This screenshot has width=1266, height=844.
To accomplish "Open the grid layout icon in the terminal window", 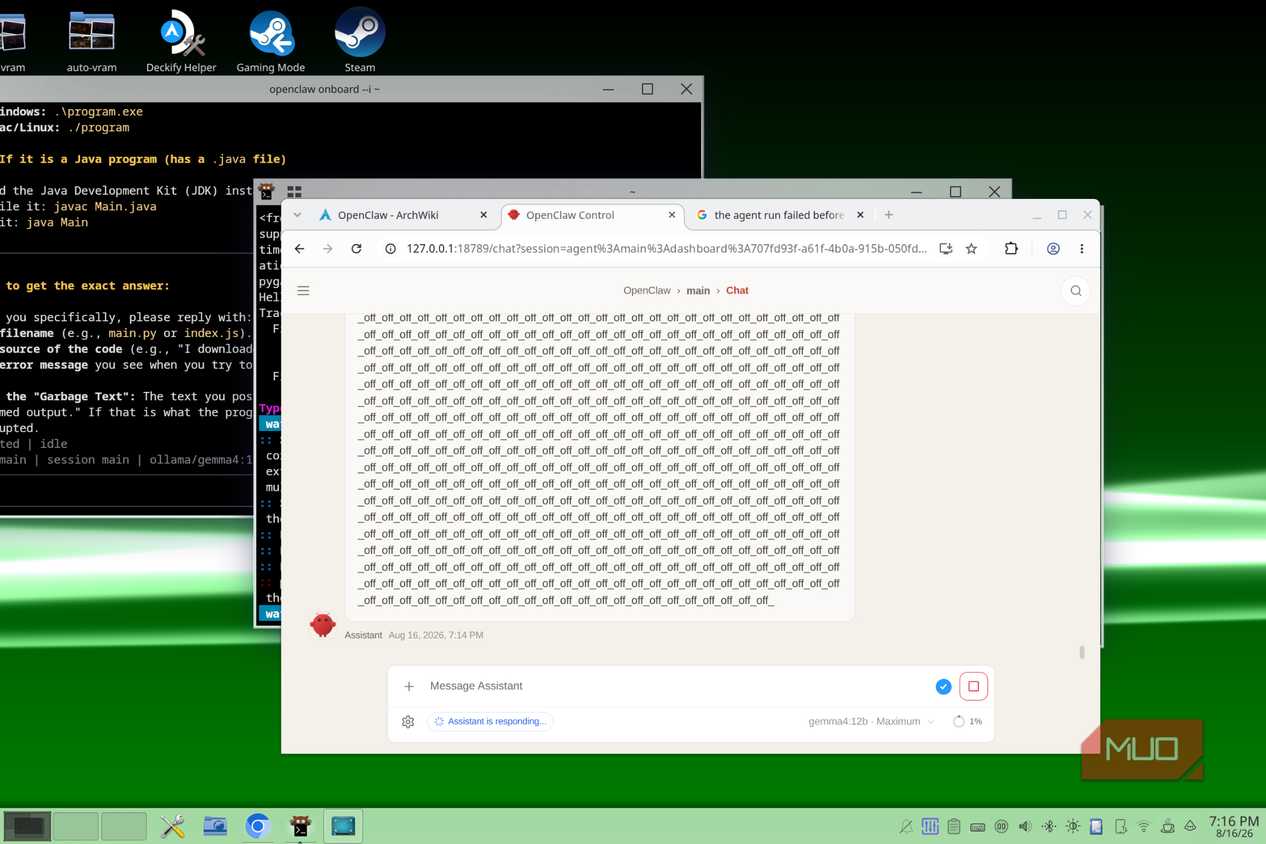I will pos(294,192).
